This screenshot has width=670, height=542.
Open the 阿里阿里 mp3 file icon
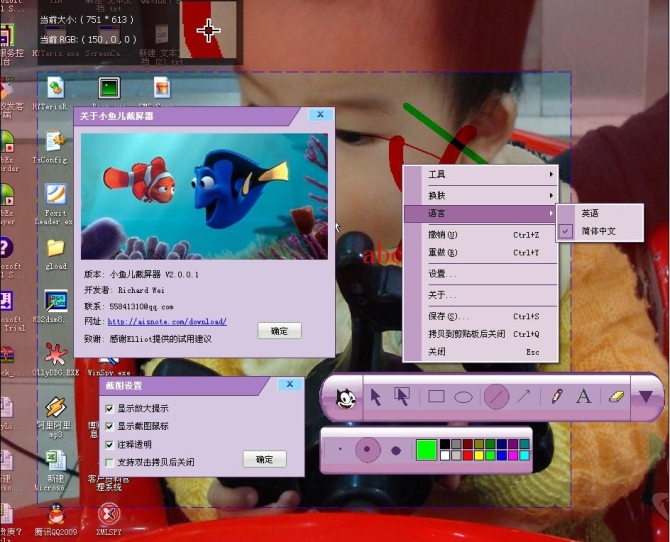[x=54, y=417]
